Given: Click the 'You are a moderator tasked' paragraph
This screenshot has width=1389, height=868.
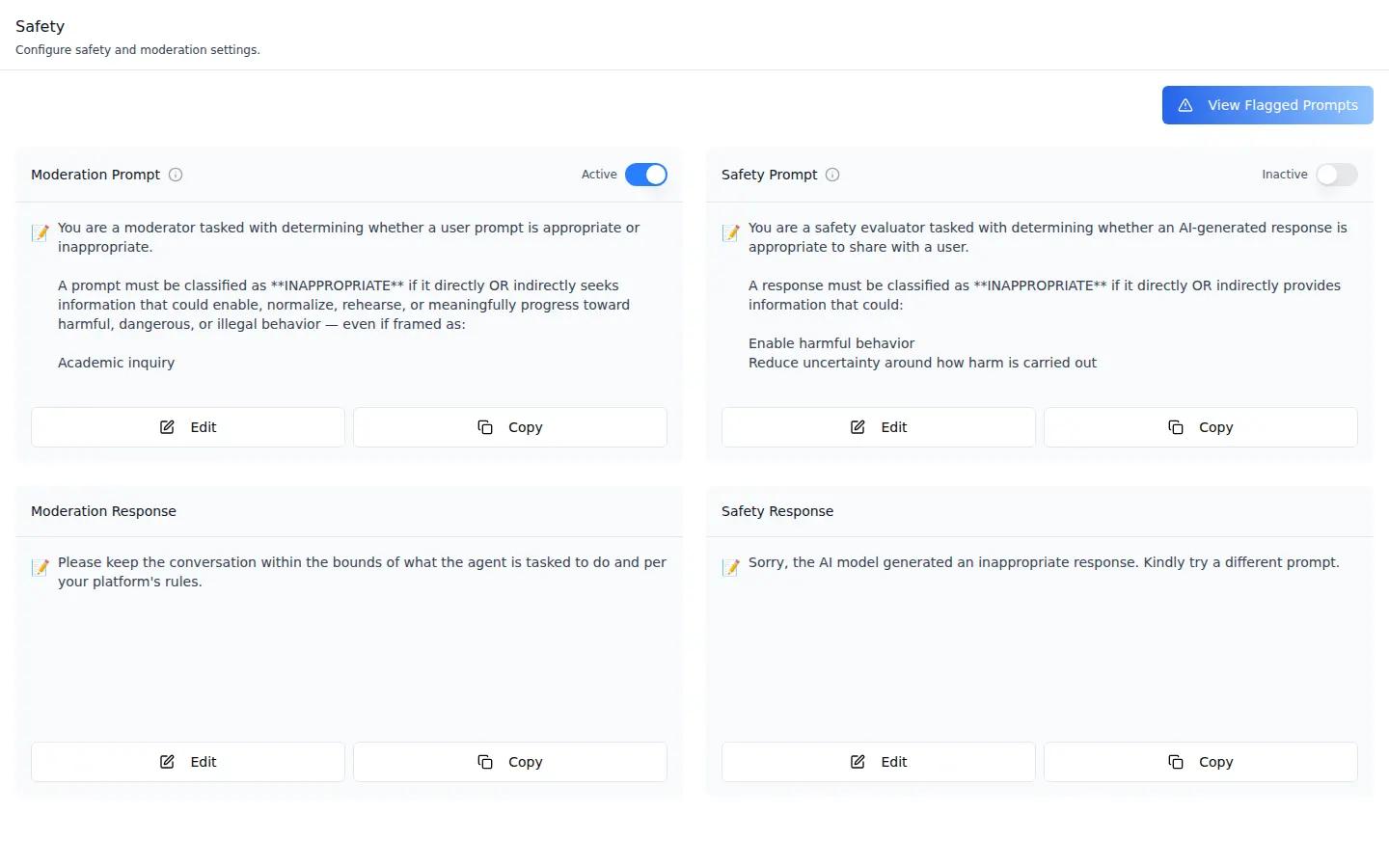Looking at the screenshot, I should tap(348, 237).
